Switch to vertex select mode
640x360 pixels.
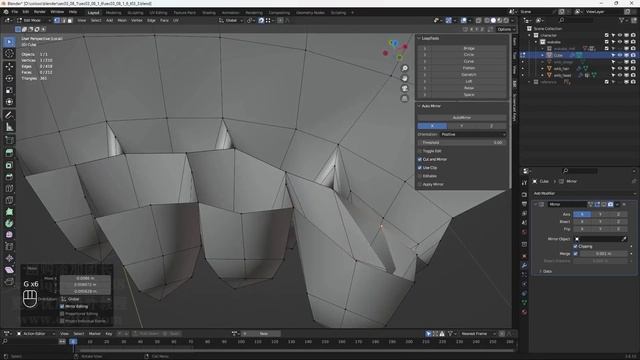click(x=57, y=20)
